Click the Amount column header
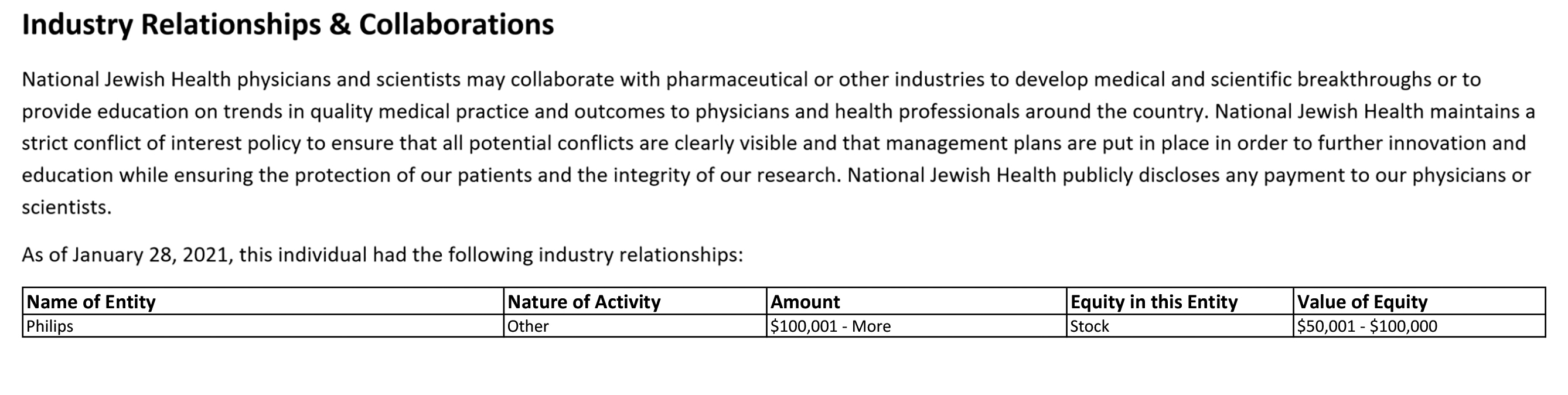 [916, 301]
